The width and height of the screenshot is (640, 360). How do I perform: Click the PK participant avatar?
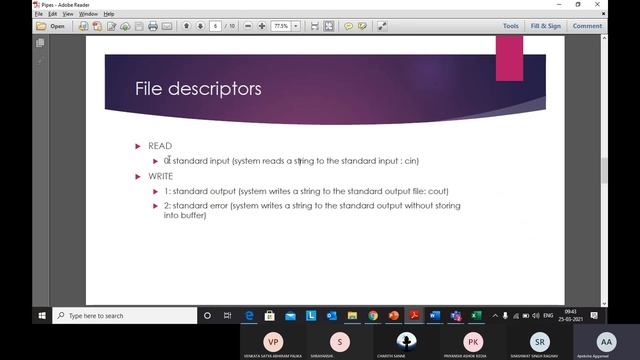(x=473, y=342)
